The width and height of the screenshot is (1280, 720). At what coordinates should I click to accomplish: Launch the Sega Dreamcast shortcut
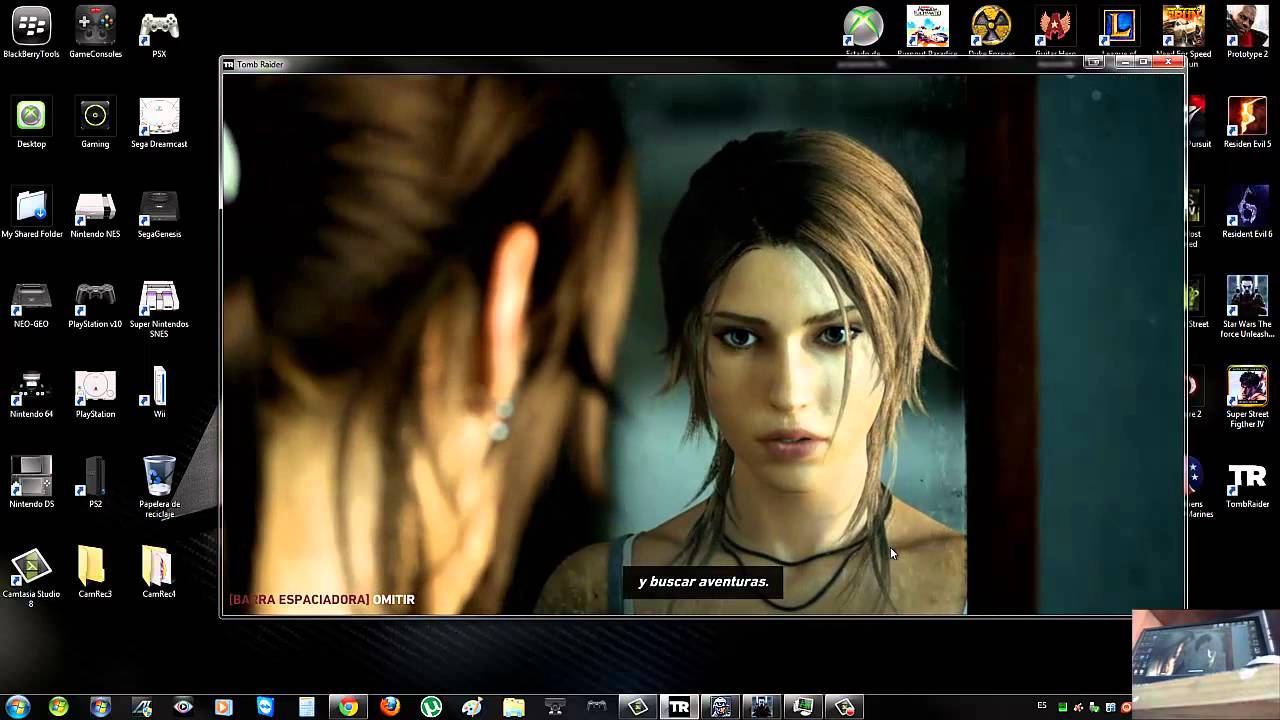tap(159, 124)
